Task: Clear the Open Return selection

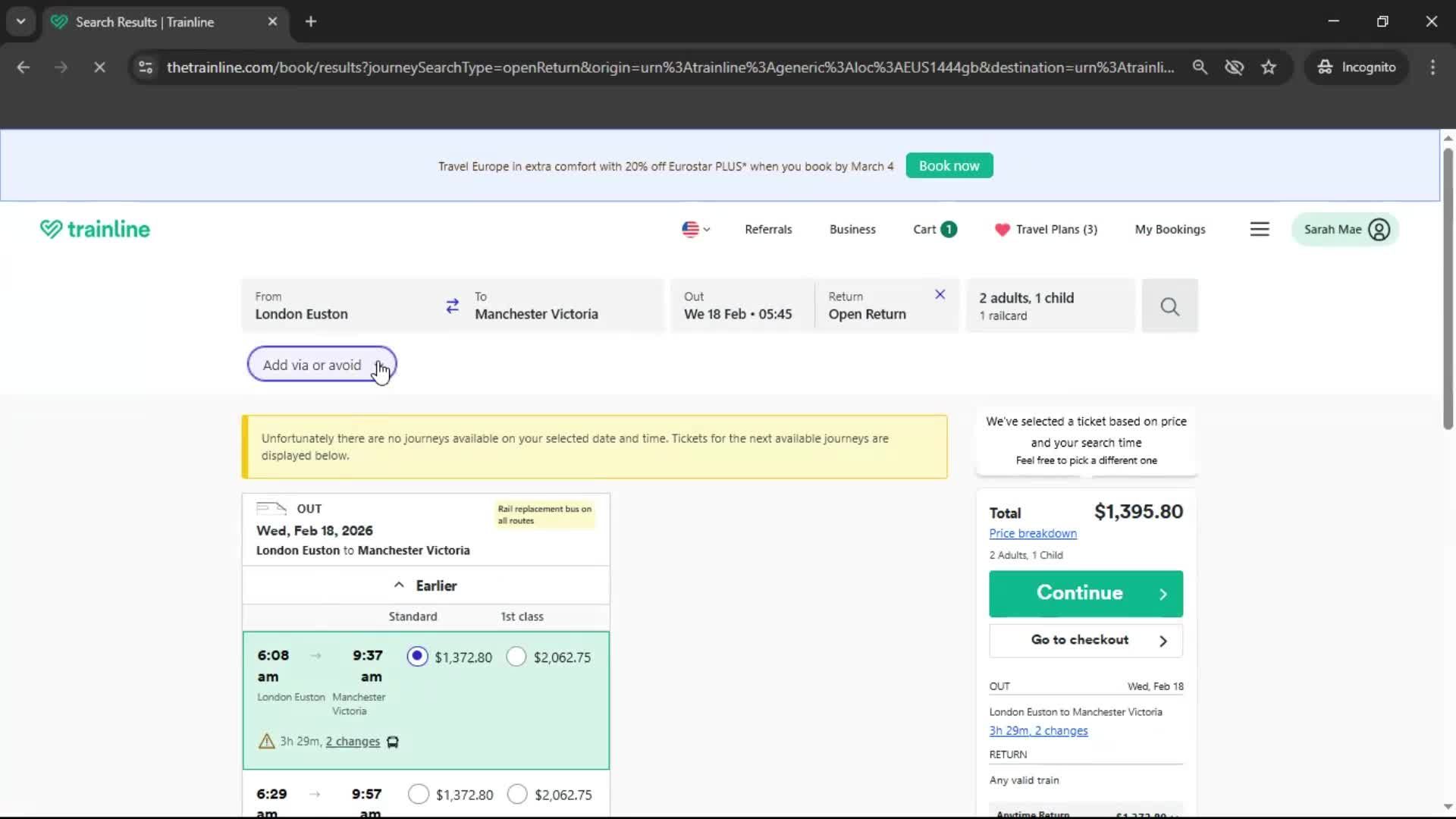Action: pyautogui.click(x=940, y=294)
